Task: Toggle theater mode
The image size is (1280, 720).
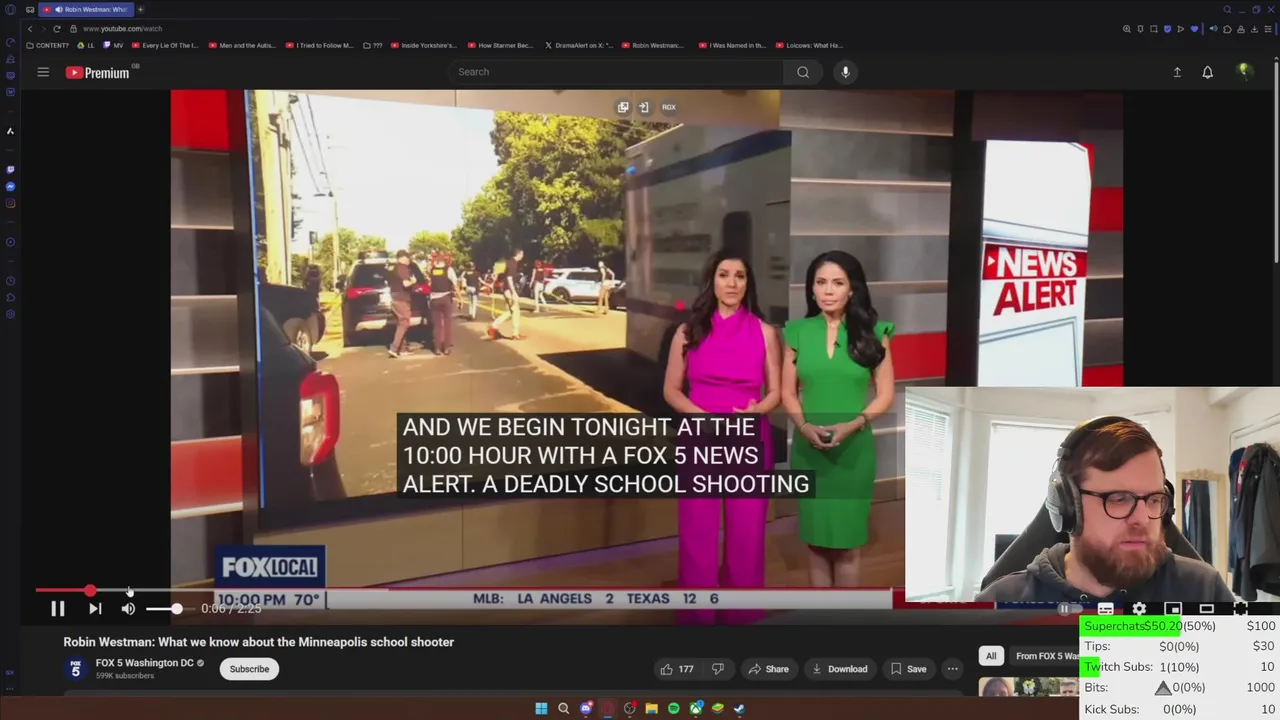Action: click(1207, 608)
